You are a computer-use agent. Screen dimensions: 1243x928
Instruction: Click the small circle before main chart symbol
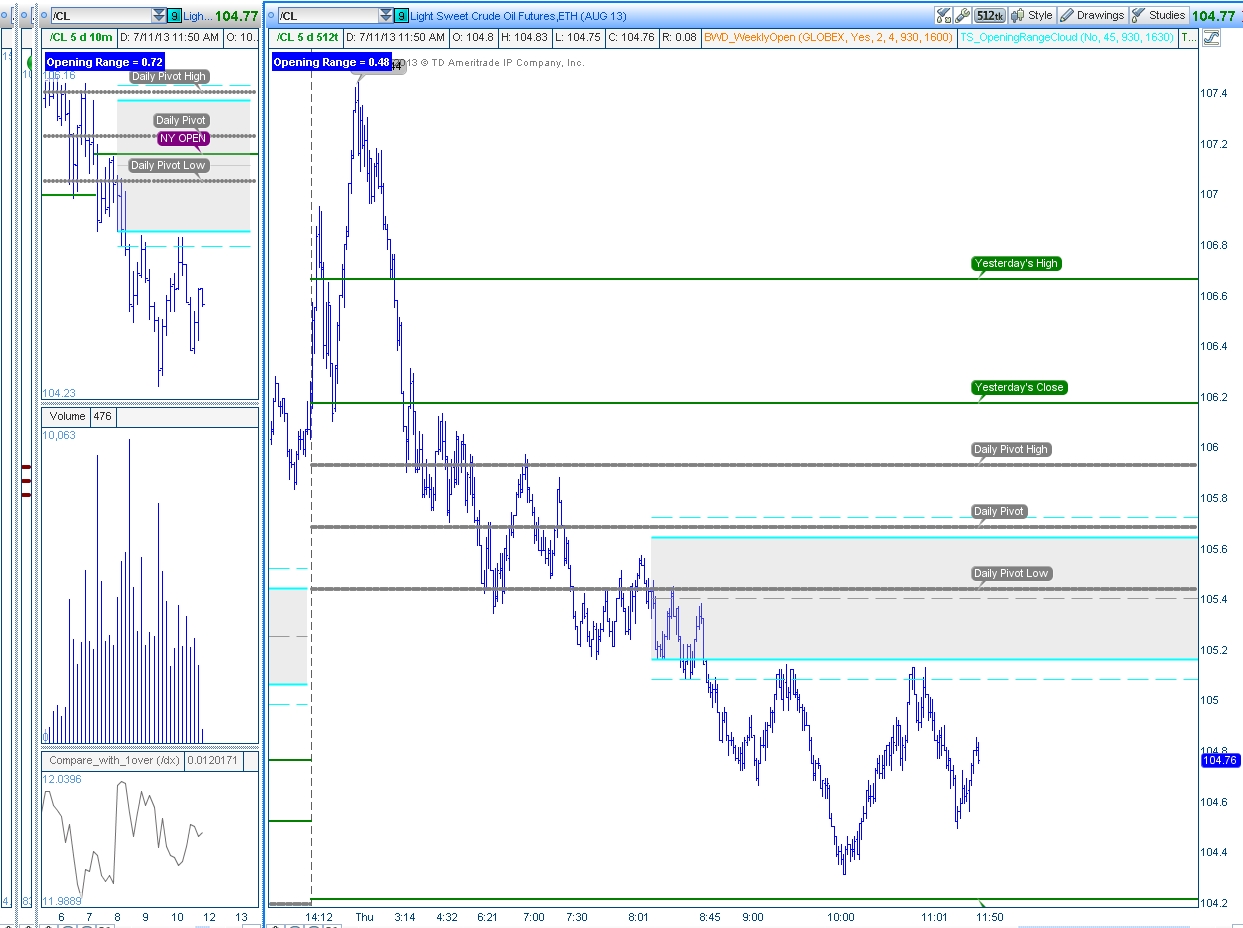[272, 15]
